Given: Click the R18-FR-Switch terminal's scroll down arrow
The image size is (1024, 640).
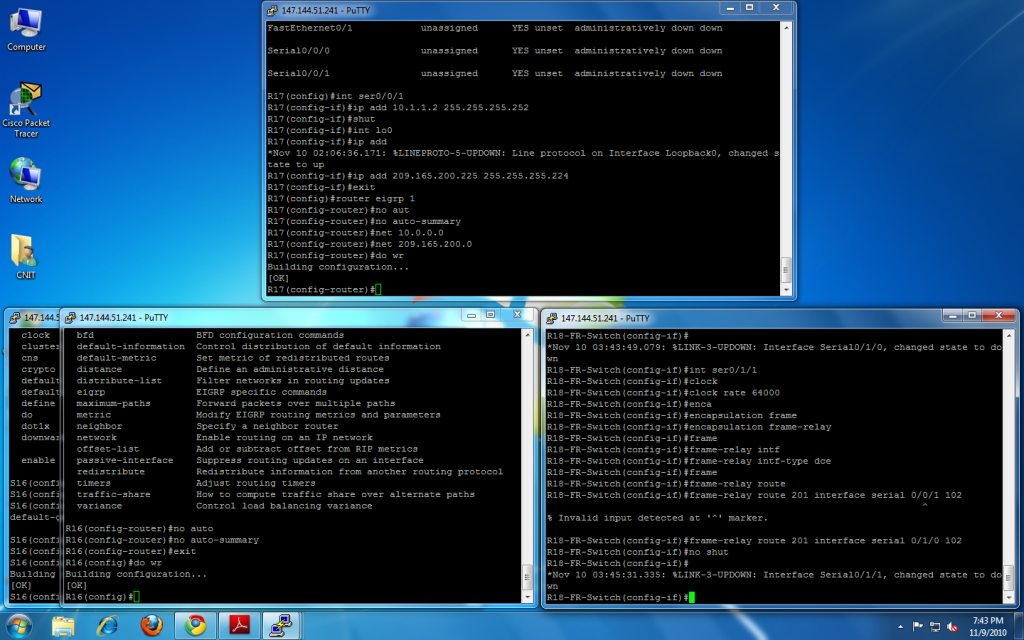Looking at the screenshot, I should [x=1007, y=598].
